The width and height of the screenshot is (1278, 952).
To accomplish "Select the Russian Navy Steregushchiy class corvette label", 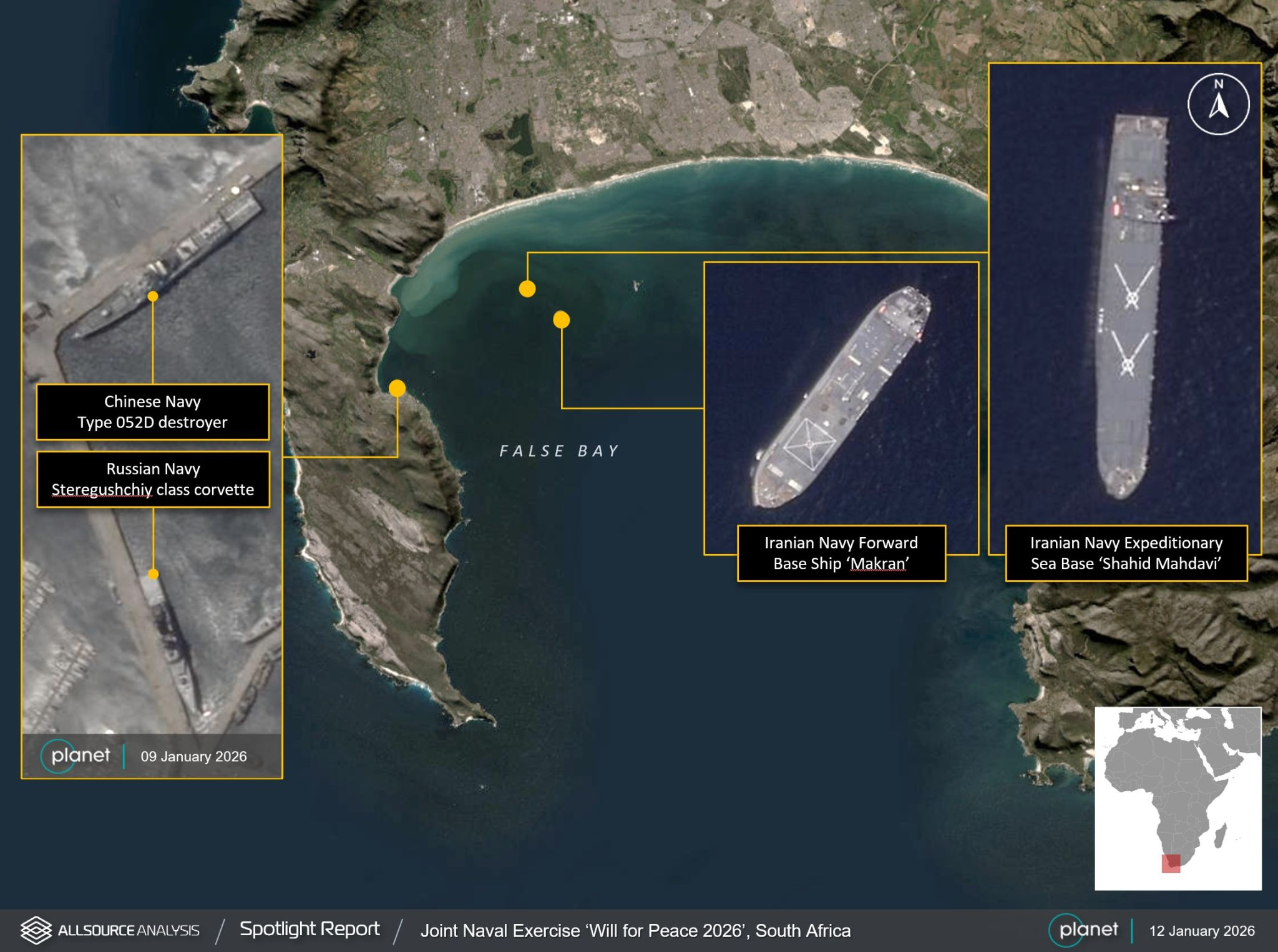I will pyautogui.click(x=153, y=479).
